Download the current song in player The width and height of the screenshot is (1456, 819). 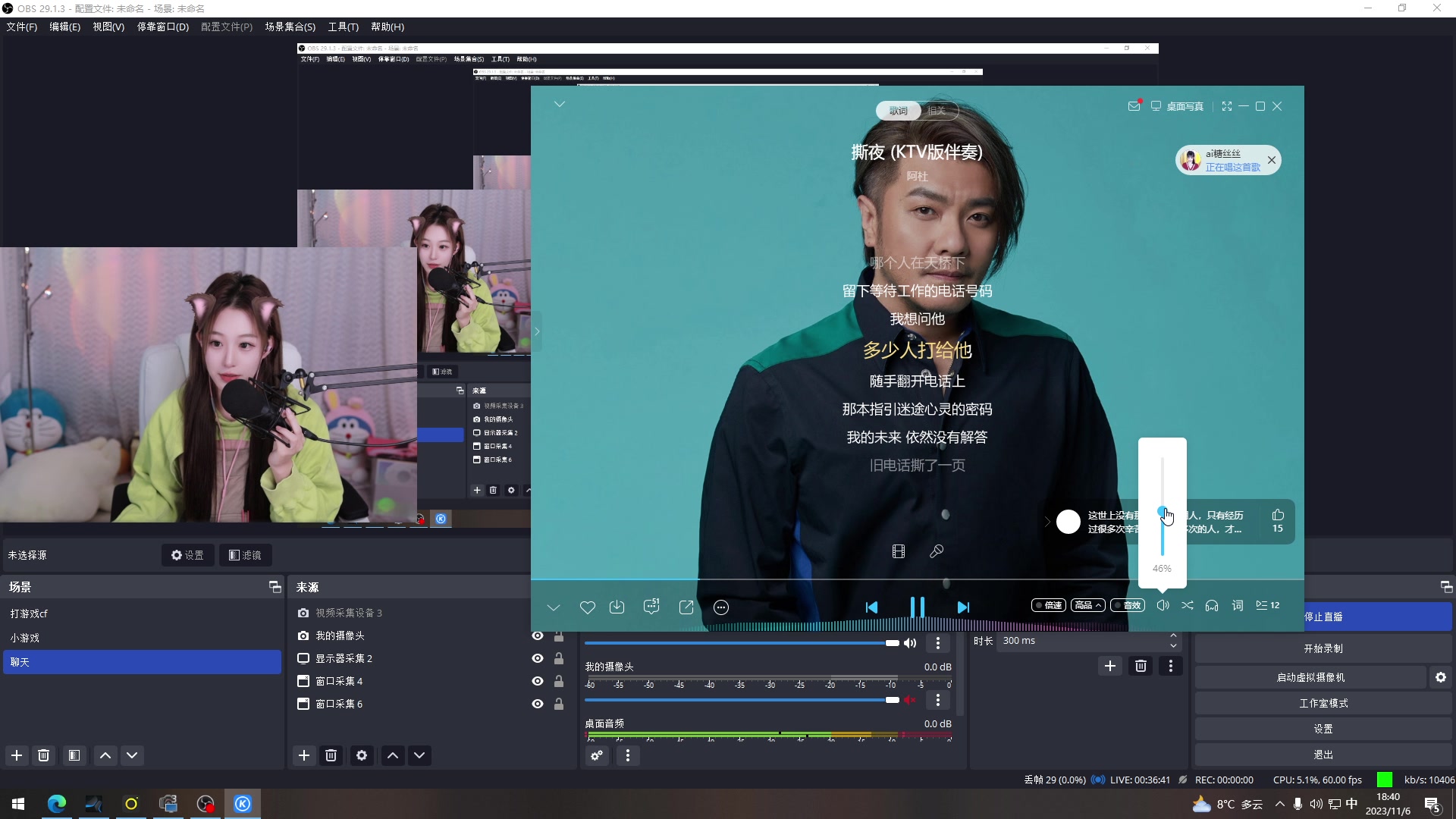(x=617, y=607)
